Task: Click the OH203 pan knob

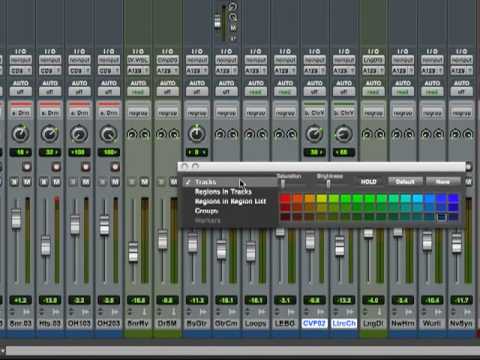Action: pyautogui.click(x=109, y=134)
